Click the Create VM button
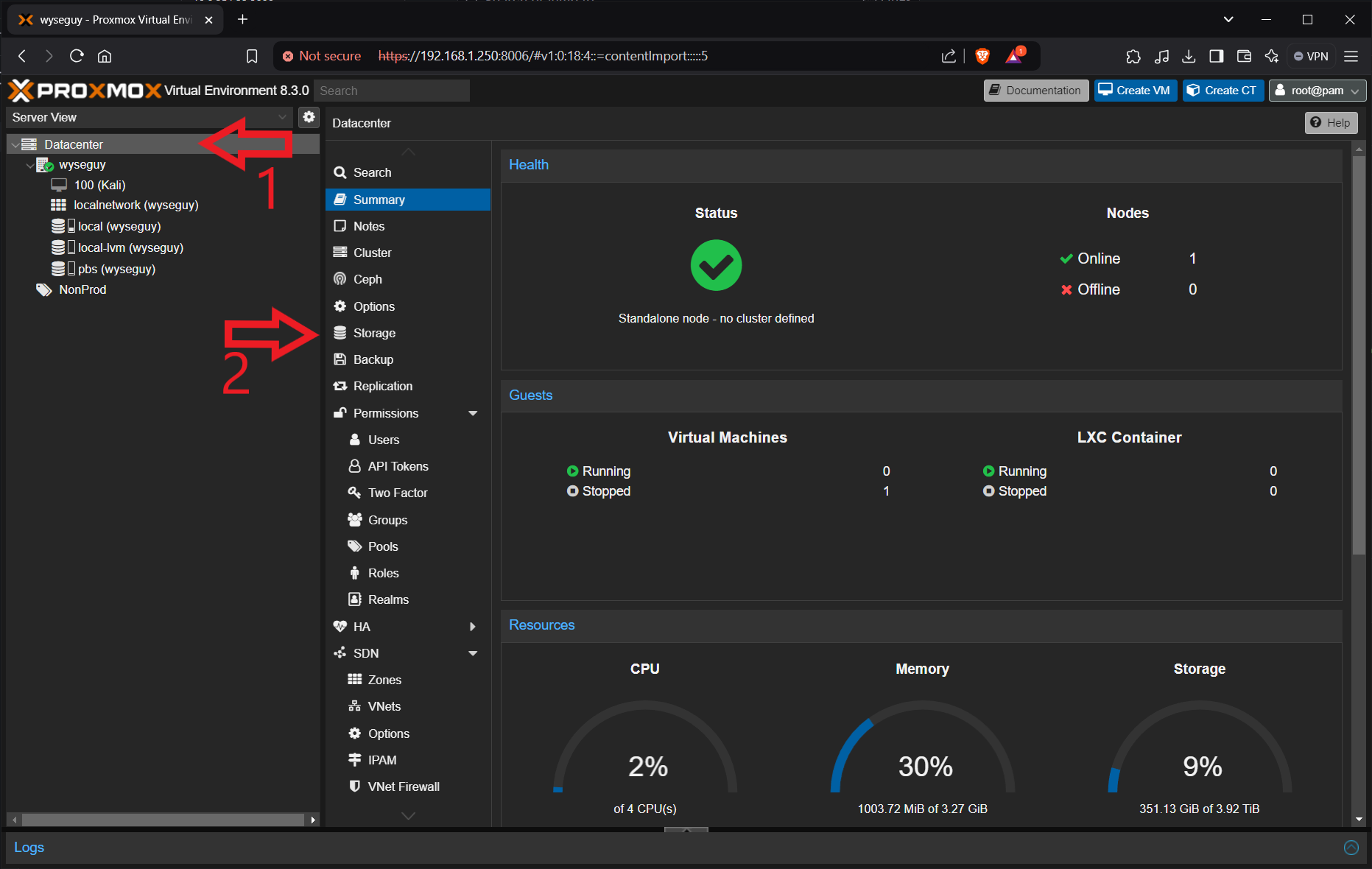The width and height of the screenshot is (1372, 869). [1135, 91]
